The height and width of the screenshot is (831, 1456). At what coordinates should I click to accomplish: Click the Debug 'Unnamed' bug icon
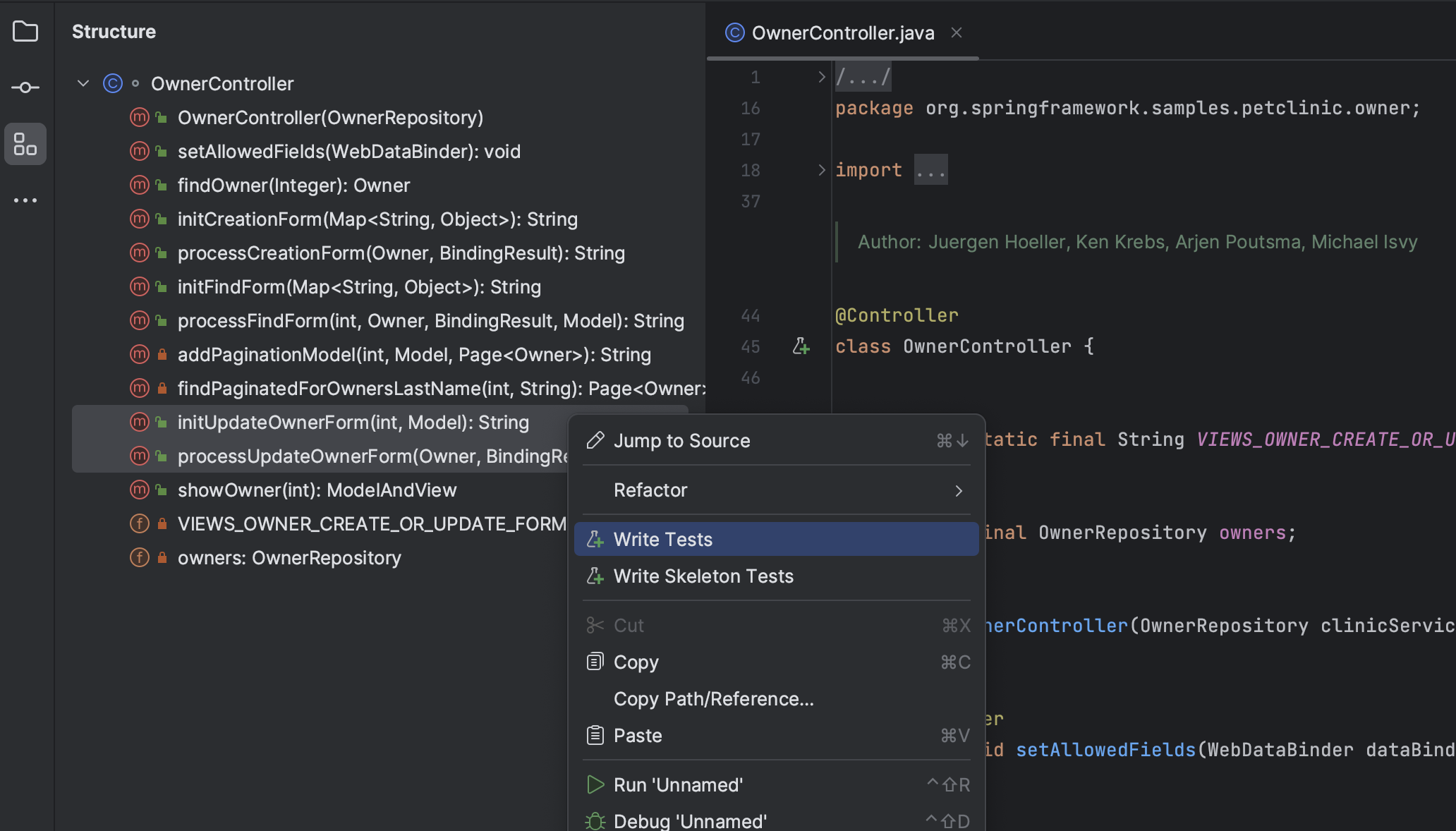(x=595, y=821)
